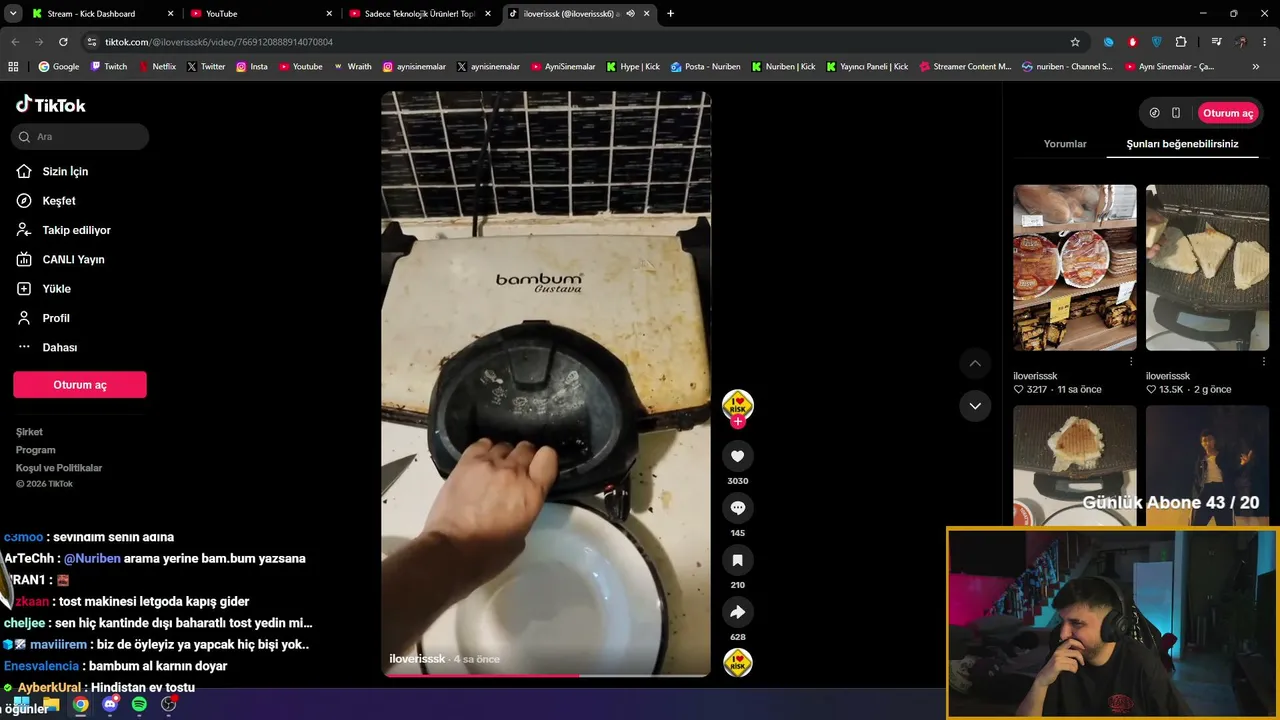This screenshot has height=720, width=1280.
Task: Show more bookmarks with the overflow chevron
Action: (x=1256, y=67)
